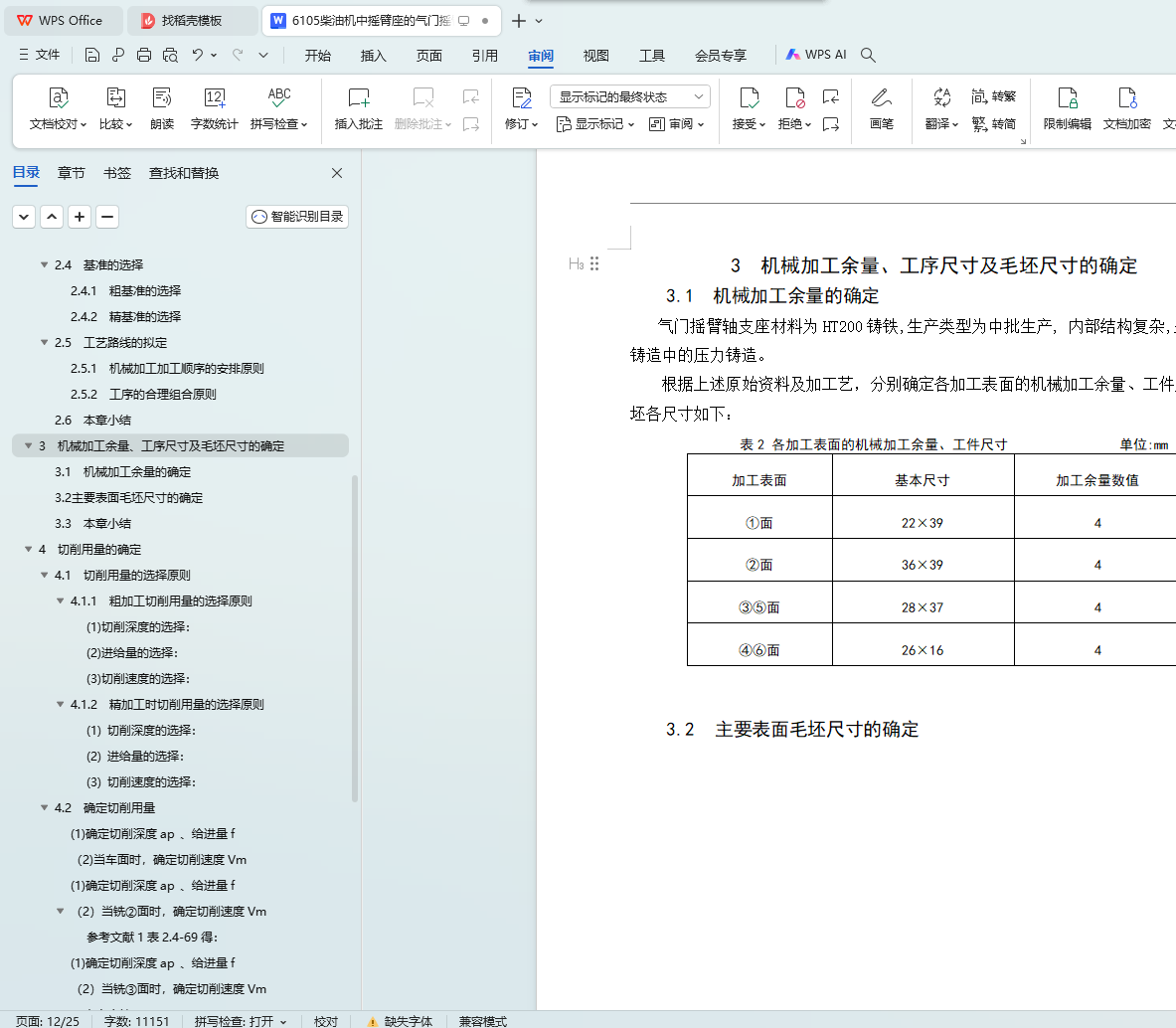The width and height of the screenshot is (1176, 1028).
Task: Collapse outline levels with up chevron
Action: pos(52,217)
